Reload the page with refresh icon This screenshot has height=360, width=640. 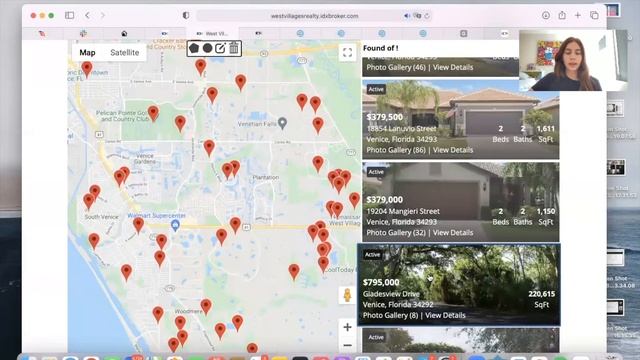[x=427, y=16]
